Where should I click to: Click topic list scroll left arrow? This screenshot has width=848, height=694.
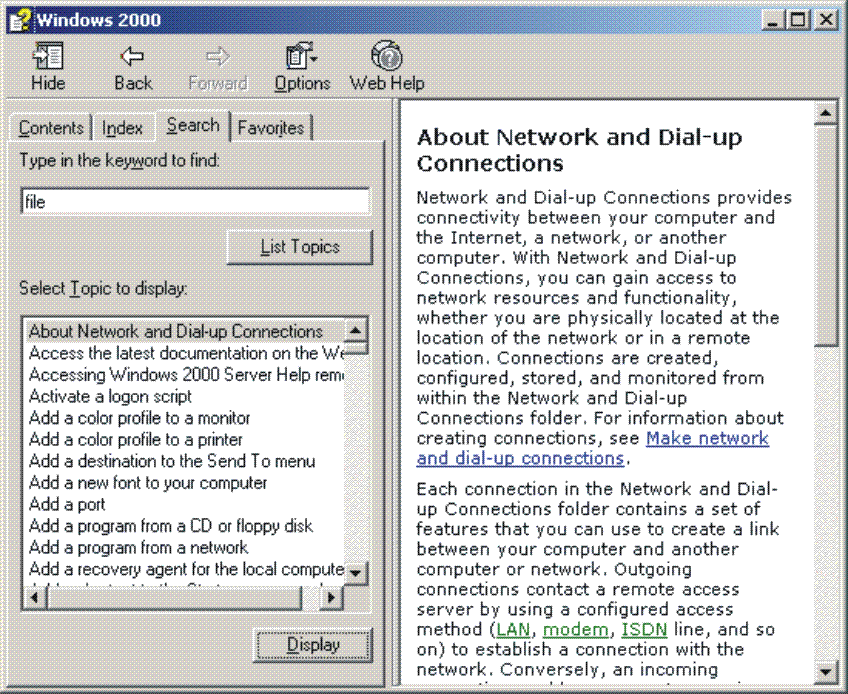coord(35,598)
